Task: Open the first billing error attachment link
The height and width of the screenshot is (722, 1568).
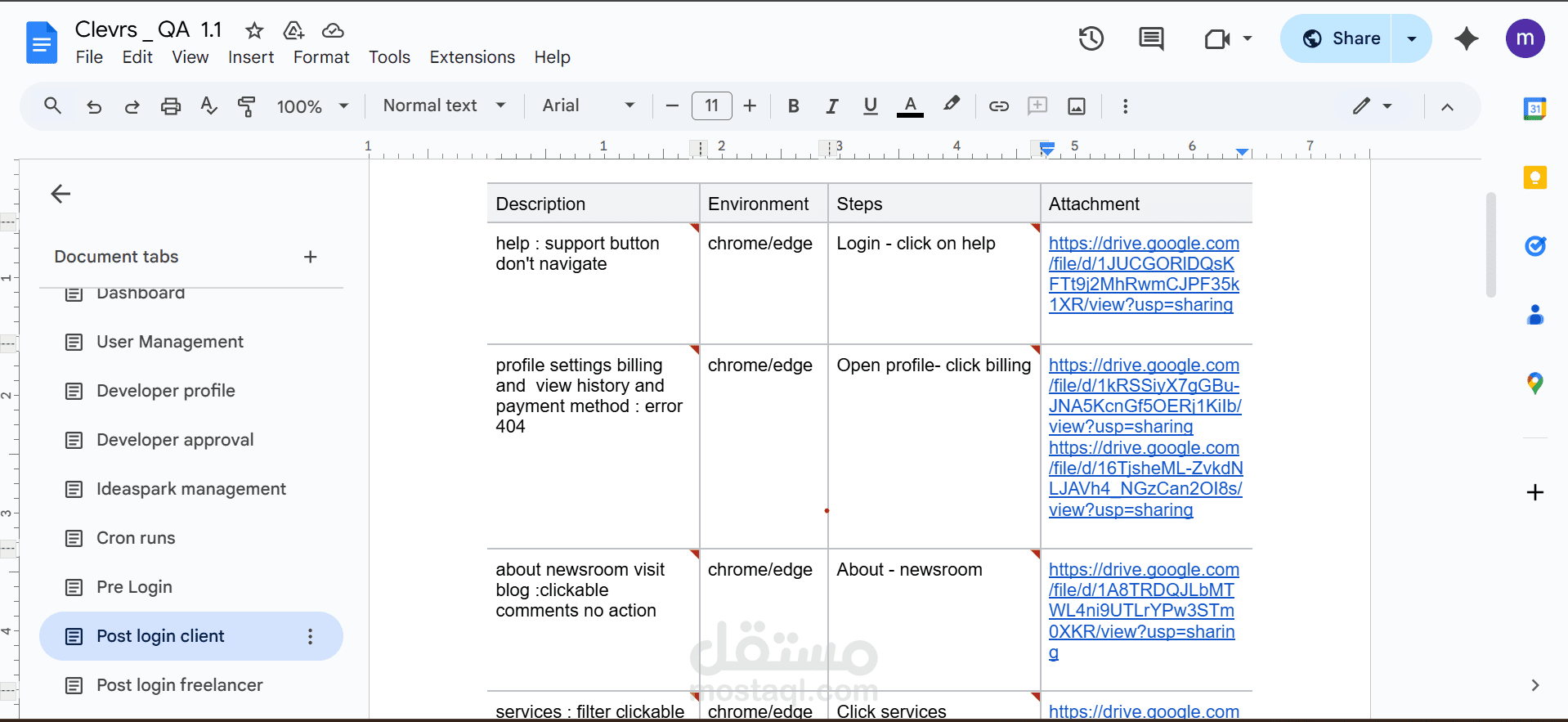Action: (x=1145, y=396)
